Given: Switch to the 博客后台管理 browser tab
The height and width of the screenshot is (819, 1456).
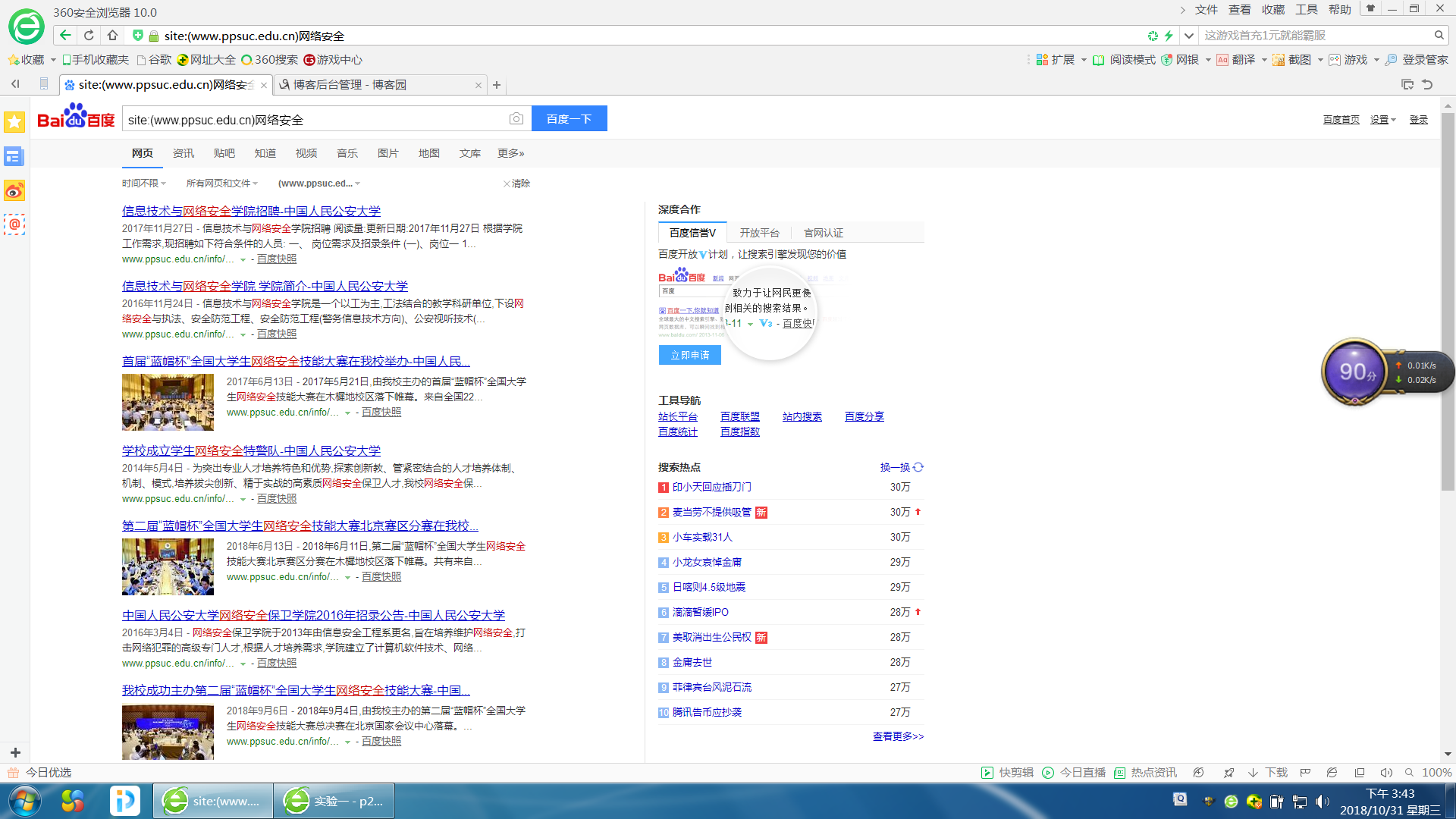Looking at the screenshot, I should (350, 85).
